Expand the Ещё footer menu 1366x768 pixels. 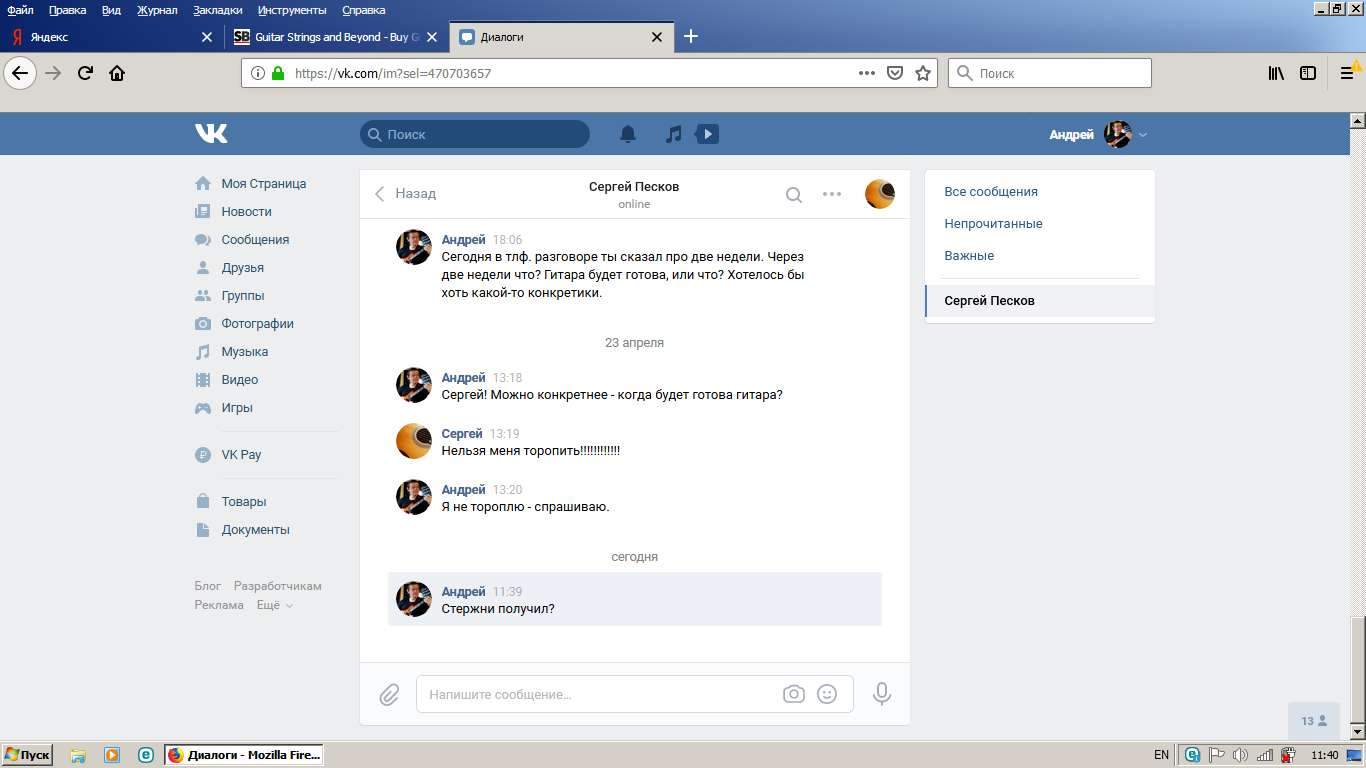coord(274,605)
